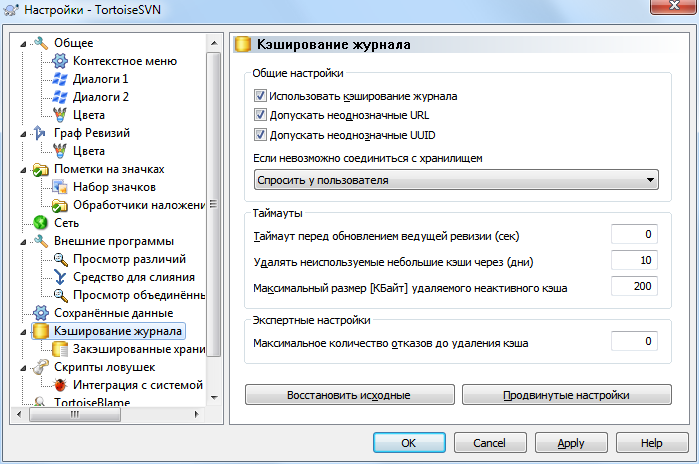The width and height of the screenshot is (699, 464).
Task: Click the merge icon of Средство для слияния
Action: 60,277
